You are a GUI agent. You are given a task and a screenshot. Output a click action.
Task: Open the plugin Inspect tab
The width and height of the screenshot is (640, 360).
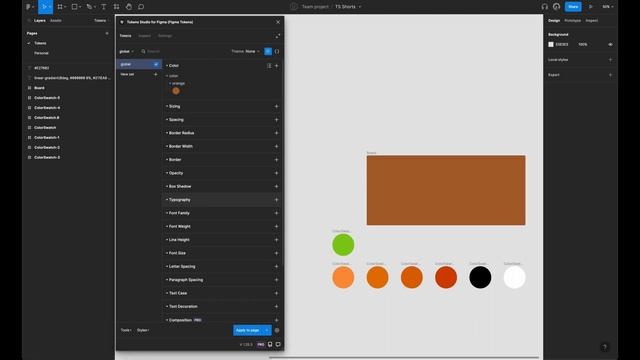pos(144,36)
